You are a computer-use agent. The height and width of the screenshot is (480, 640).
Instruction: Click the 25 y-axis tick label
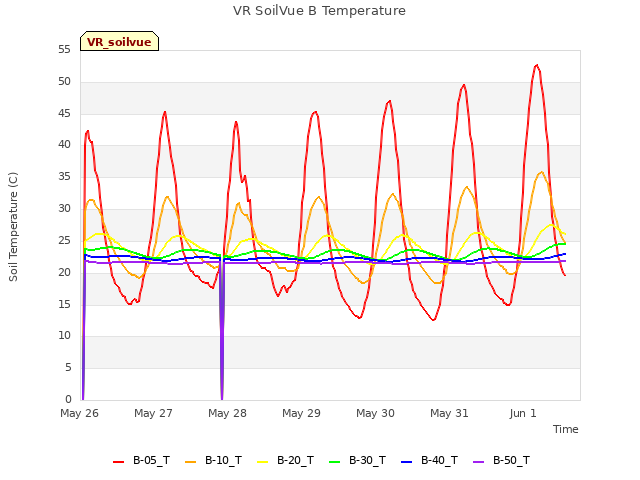(64, 240)
